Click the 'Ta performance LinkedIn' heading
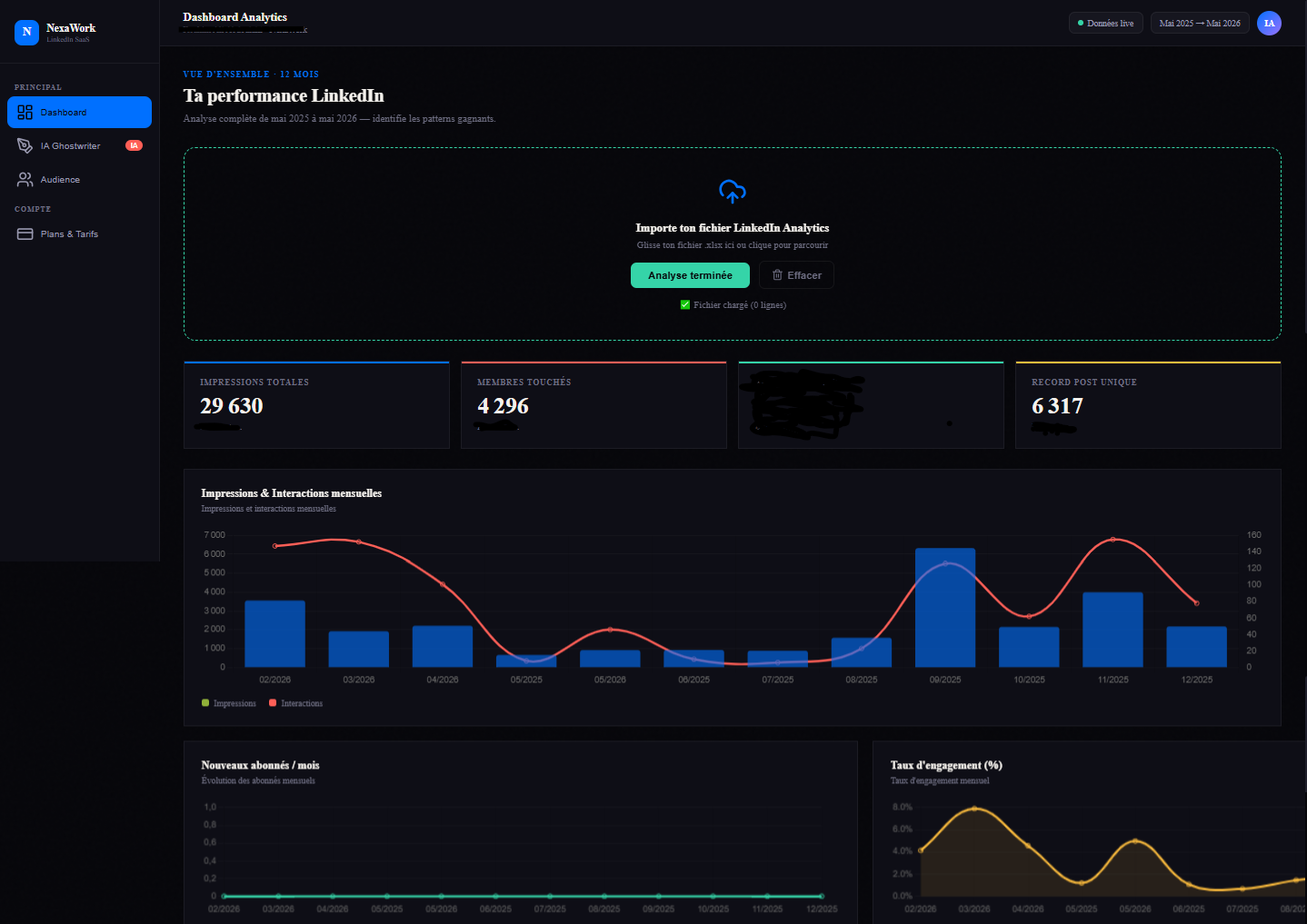1307x924 pixels. (284, 95)
